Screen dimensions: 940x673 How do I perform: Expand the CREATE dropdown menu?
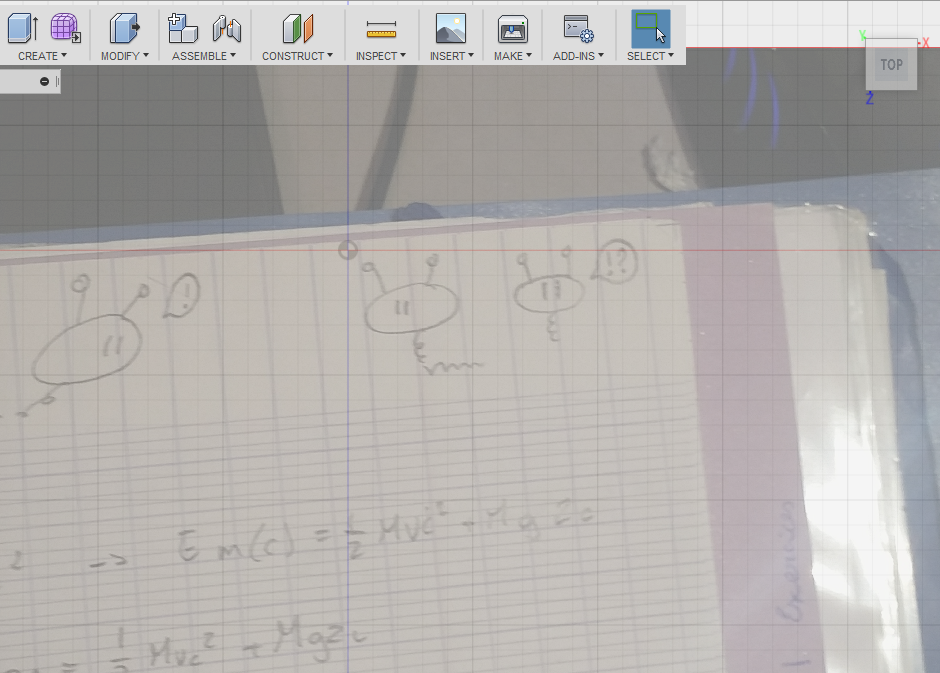(x=43, y=56)
